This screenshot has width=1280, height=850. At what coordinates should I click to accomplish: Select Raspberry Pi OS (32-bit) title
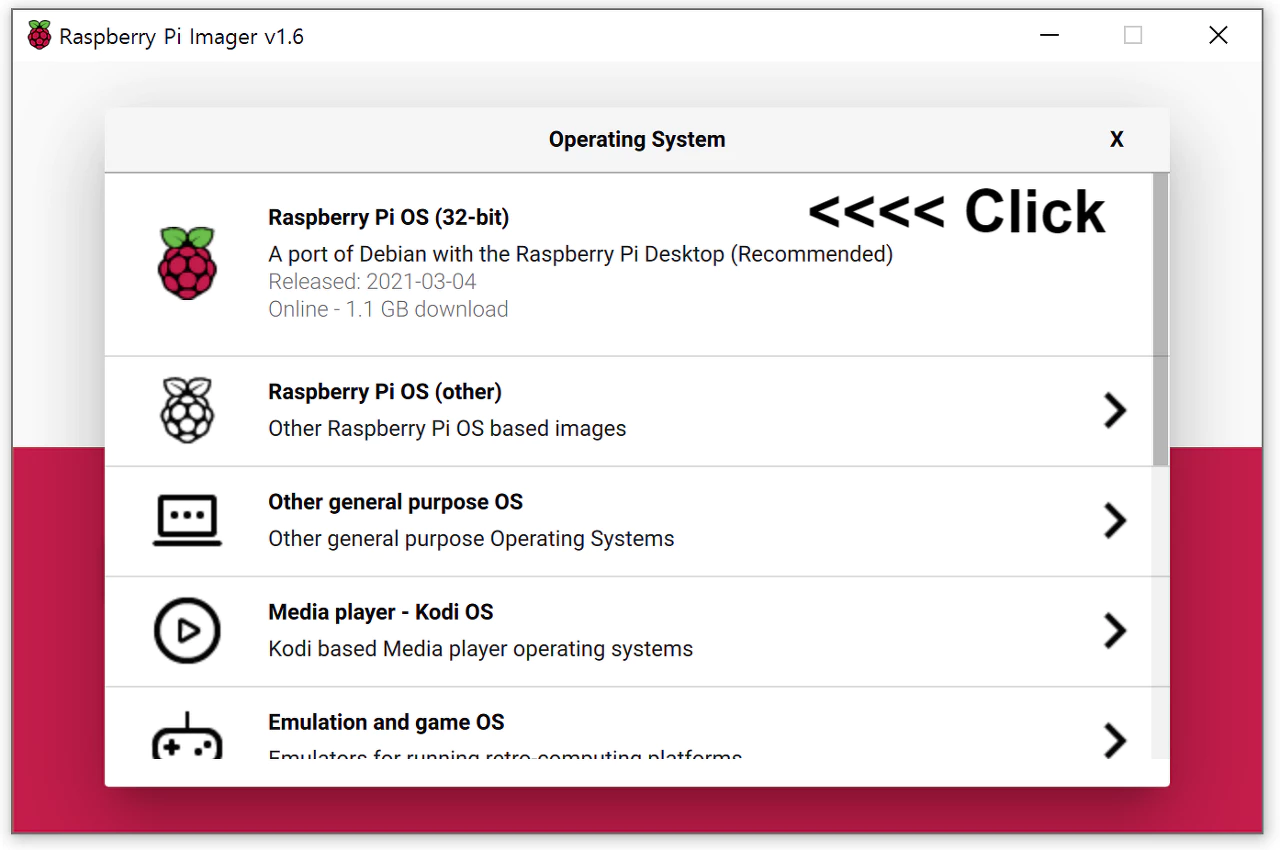(389, 217)
